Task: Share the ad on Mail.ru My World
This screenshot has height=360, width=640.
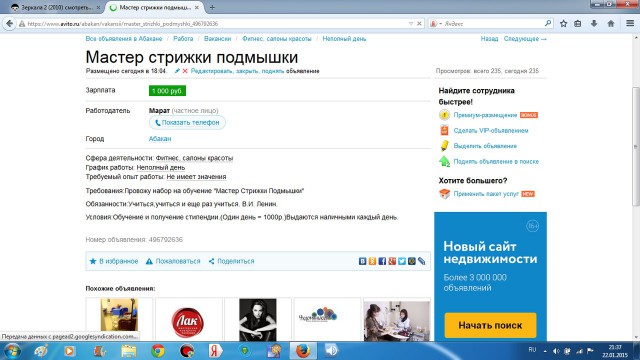Action: (411, 261)
